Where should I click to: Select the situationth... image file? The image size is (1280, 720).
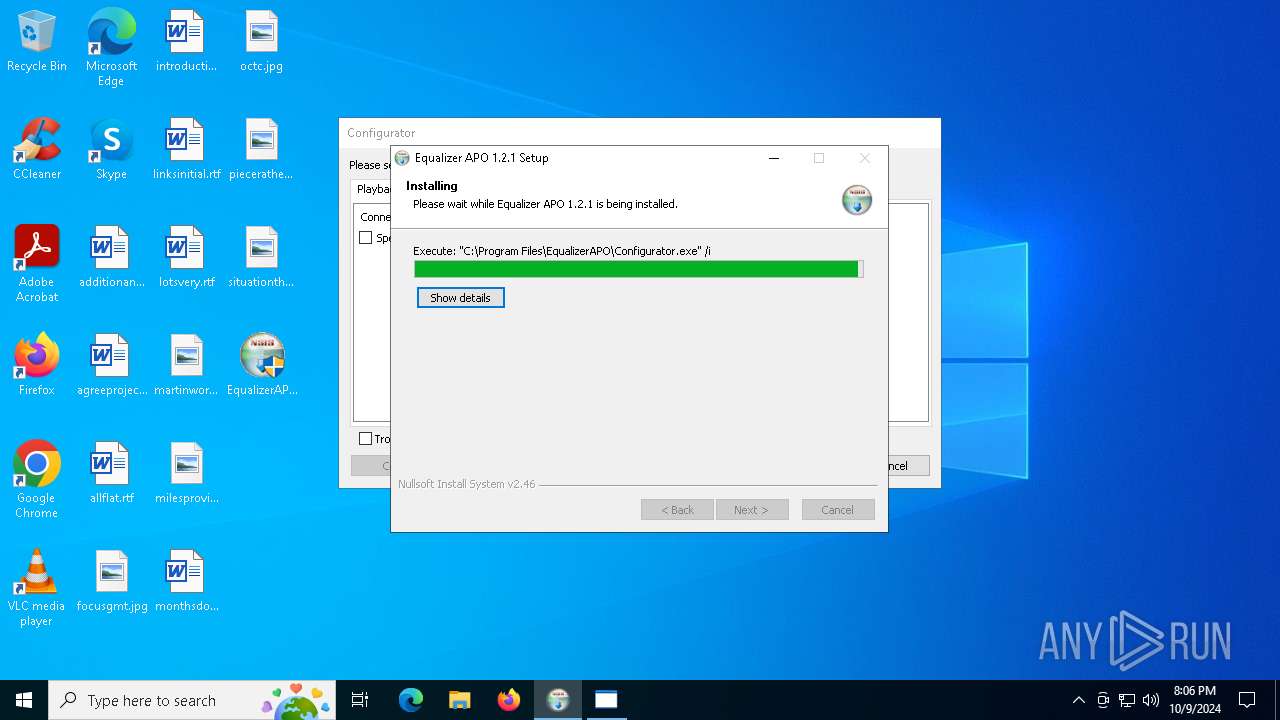tap(261, 258)
